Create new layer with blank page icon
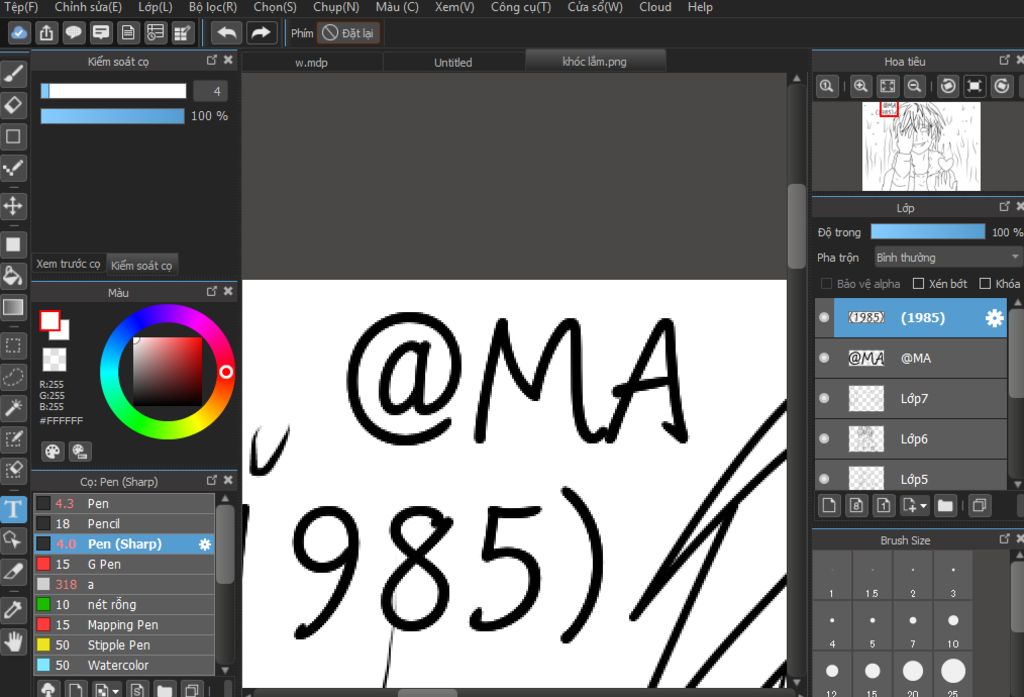Viewport: 1024px width, 697px height. click(829, 506)
